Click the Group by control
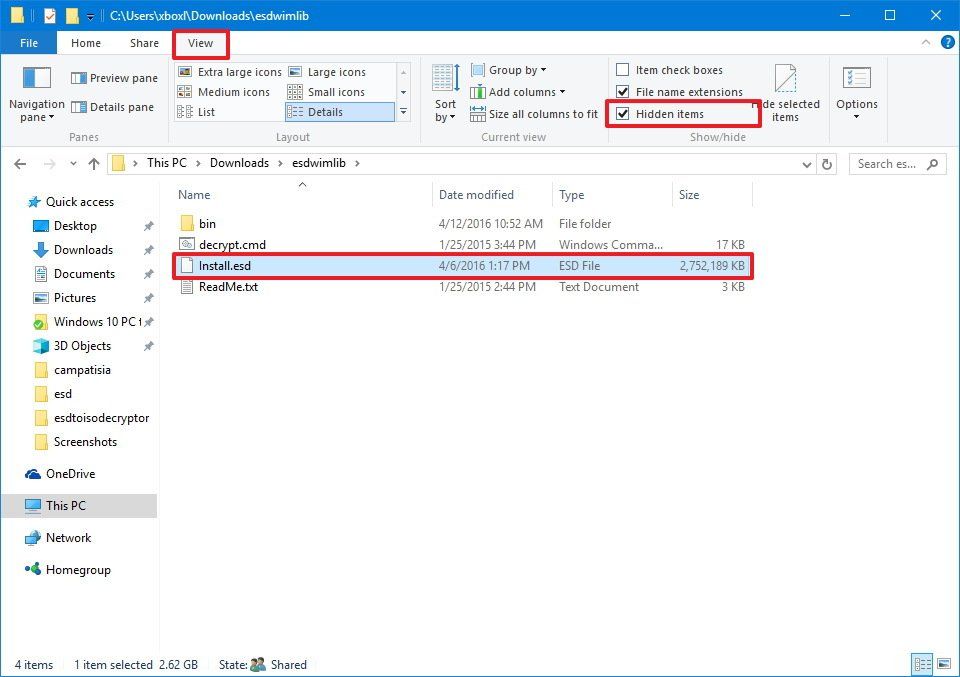960x677 pixels. coord(508,69)
